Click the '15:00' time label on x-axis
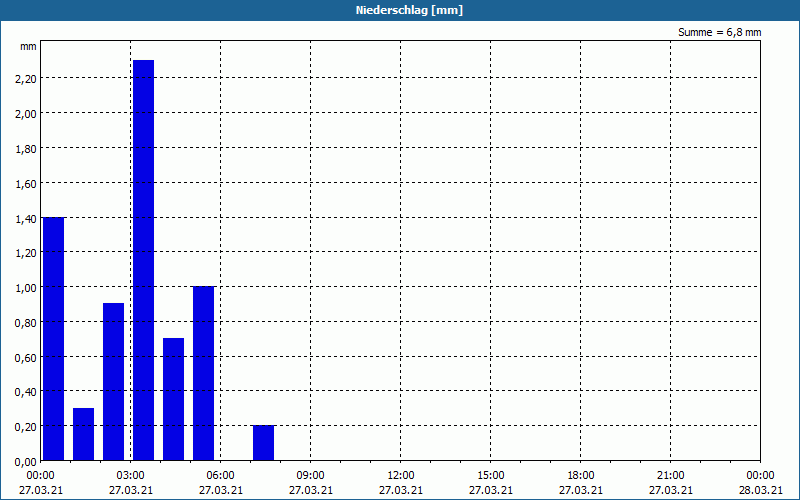 pyautogui.click(x=491, y=476)
